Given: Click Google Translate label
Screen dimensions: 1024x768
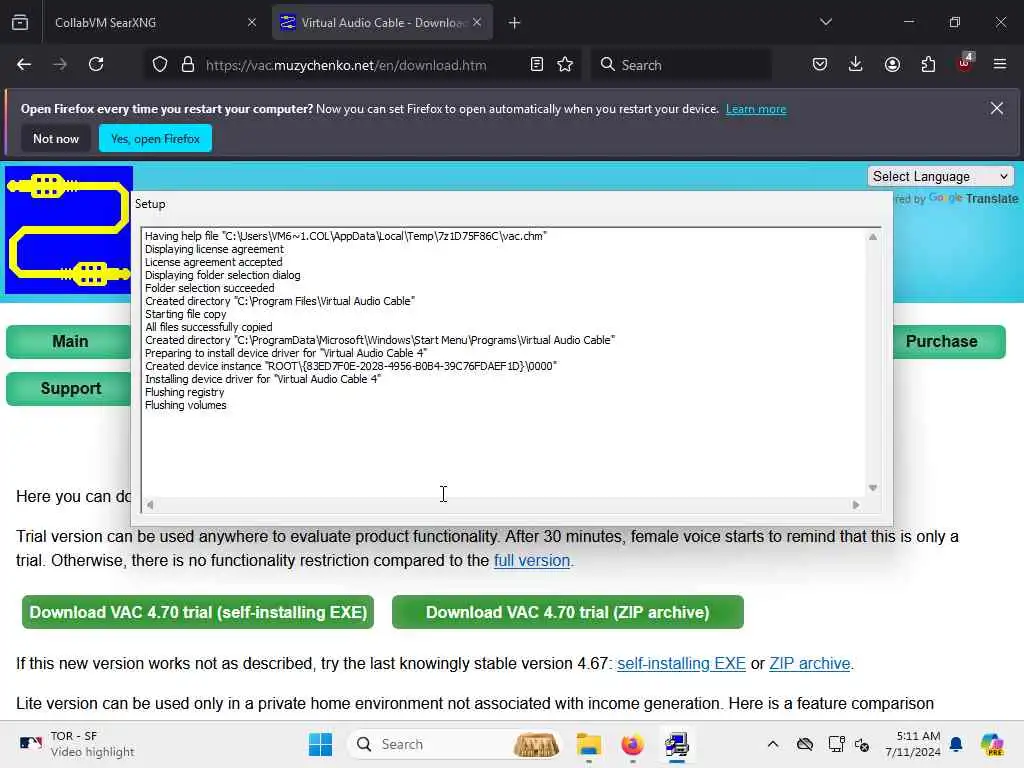Looking at the screenshot, I should 973,199.
